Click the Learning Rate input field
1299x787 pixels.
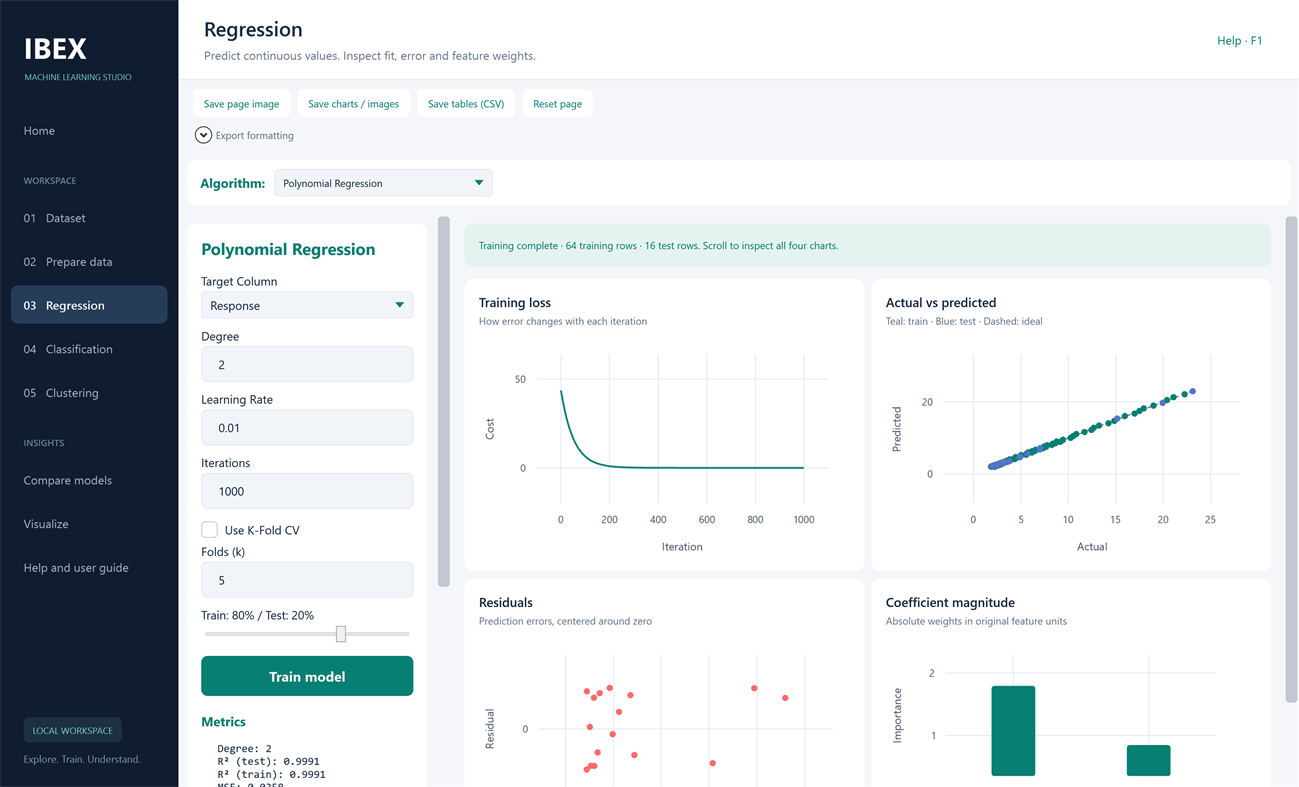[x=307, y=427]
